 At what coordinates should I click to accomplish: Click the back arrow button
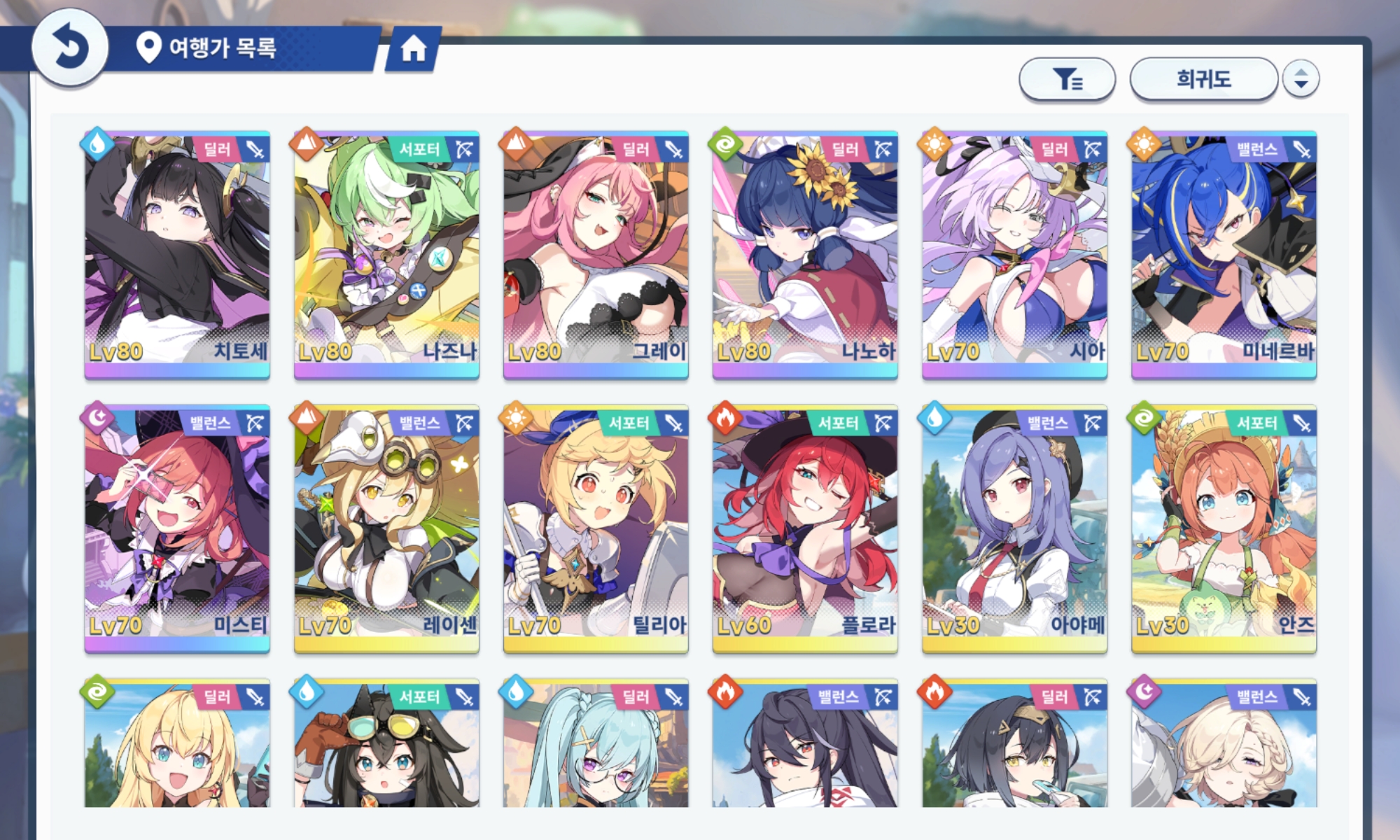click(x=70, y=48)
